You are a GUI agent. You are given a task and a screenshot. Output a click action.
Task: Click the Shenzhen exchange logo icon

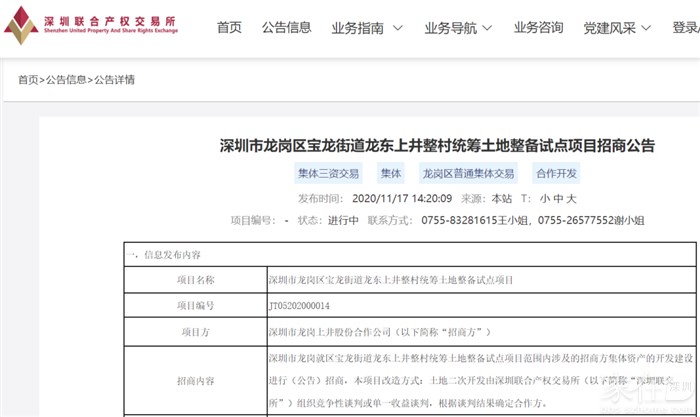coord(21,25)
